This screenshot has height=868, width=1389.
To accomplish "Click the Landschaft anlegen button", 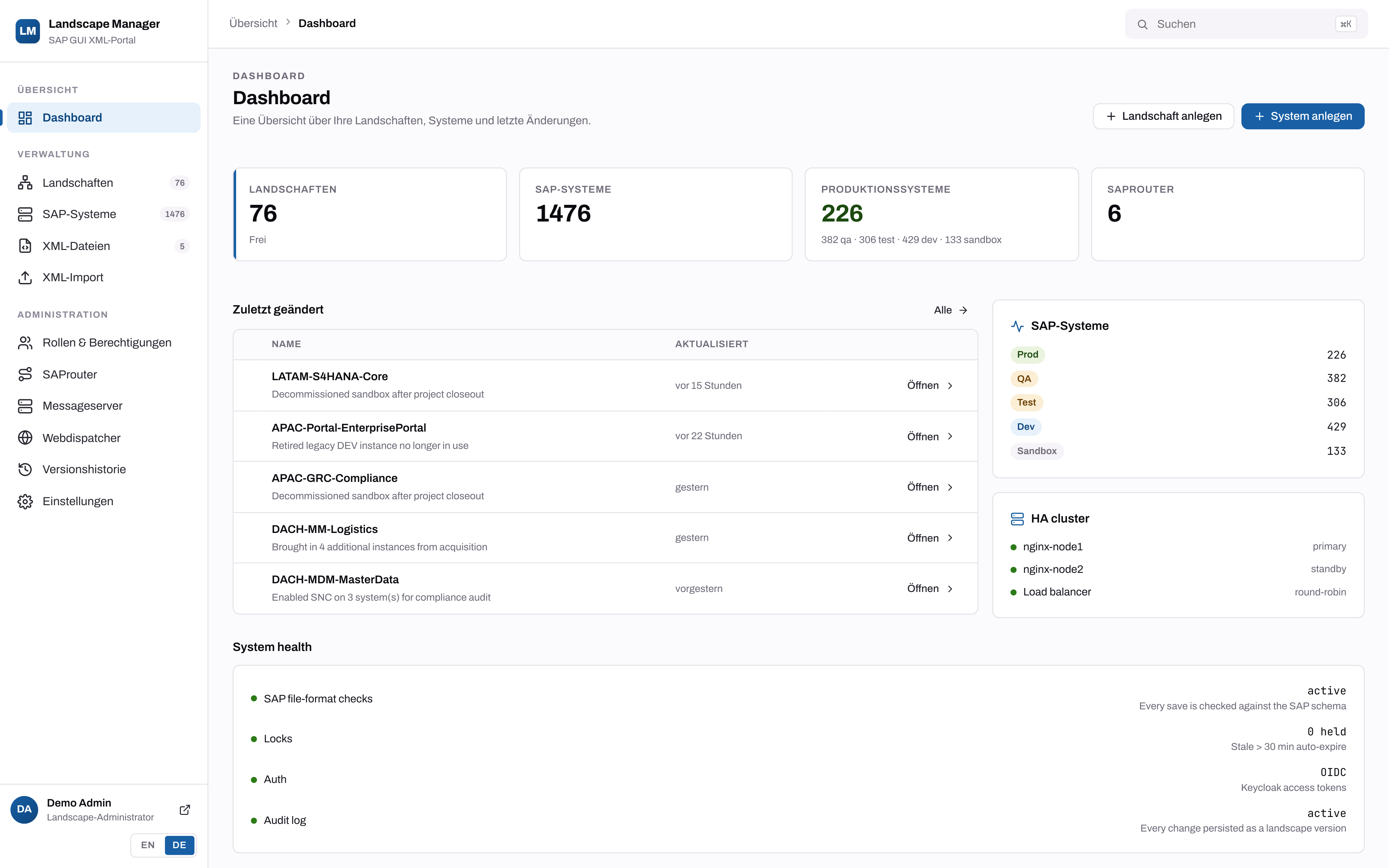I will [x=1163, y=117].
